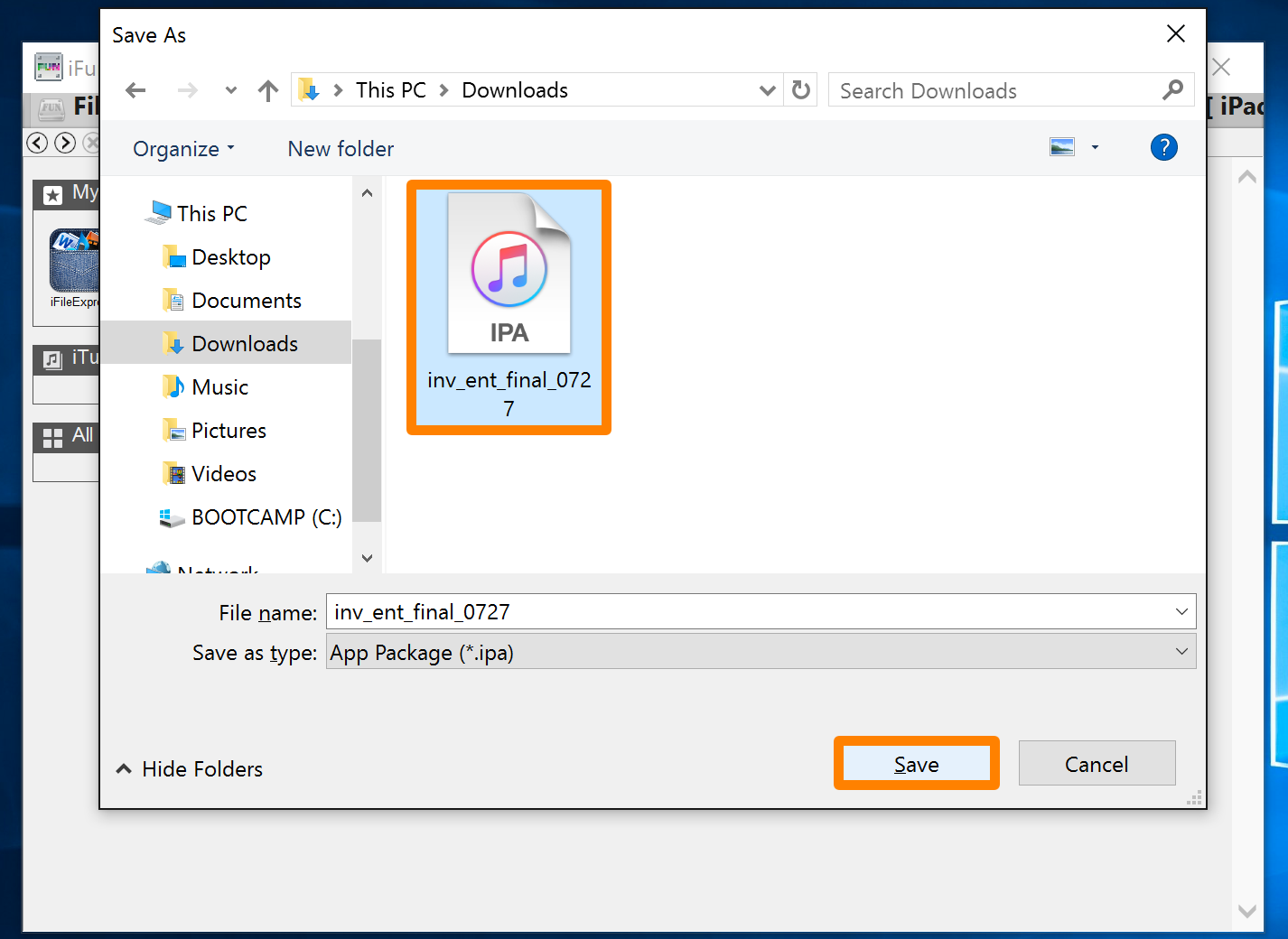Click the iTunes music note icon in iFunBox
1288x939 pixels.
click(x=52, y=360)
